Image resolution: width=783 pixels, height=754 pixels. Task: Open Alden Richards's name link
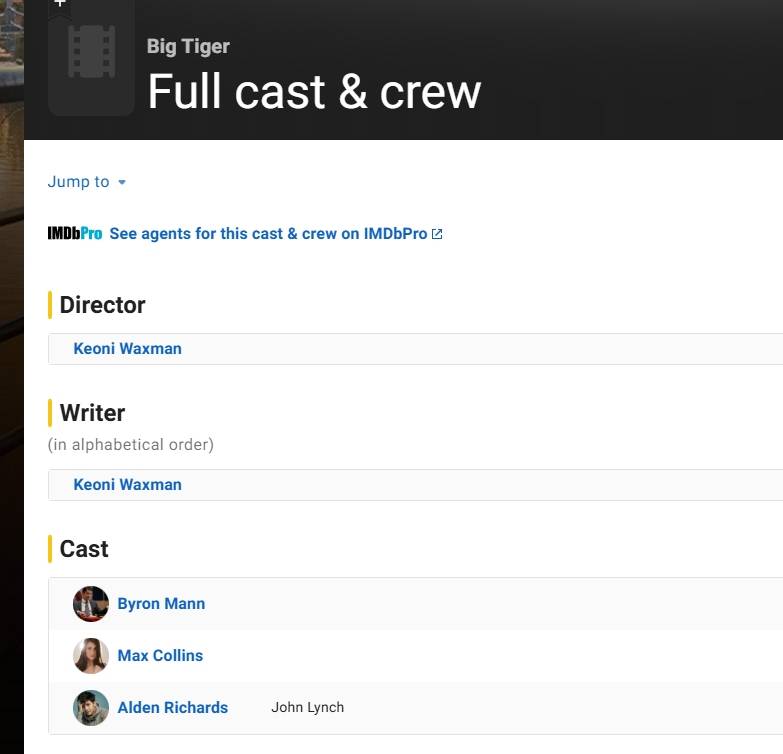(x=172, y=708)
